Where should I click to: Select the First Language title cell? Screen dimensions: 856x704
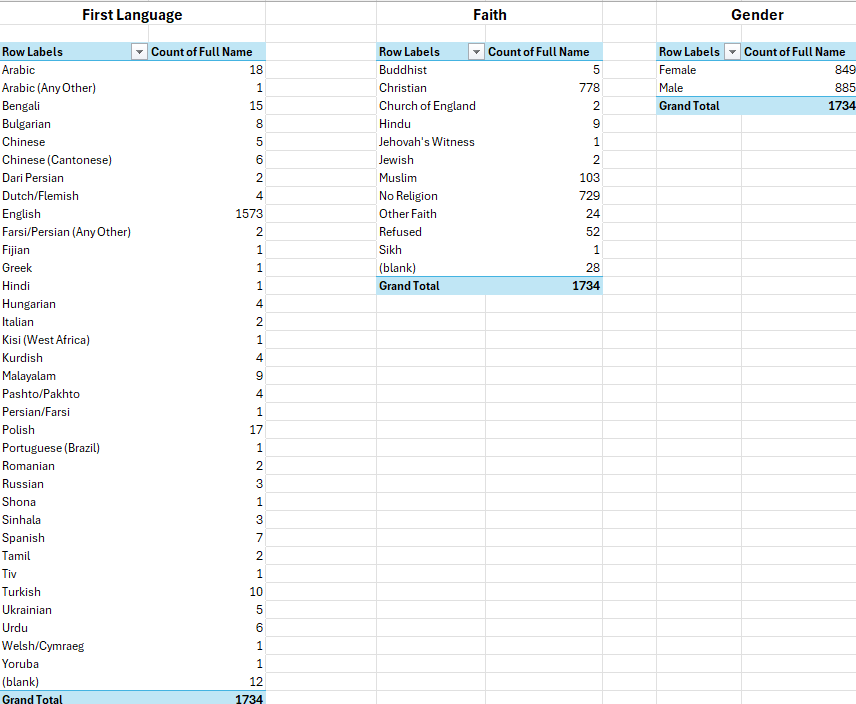[x=132, y=15]
